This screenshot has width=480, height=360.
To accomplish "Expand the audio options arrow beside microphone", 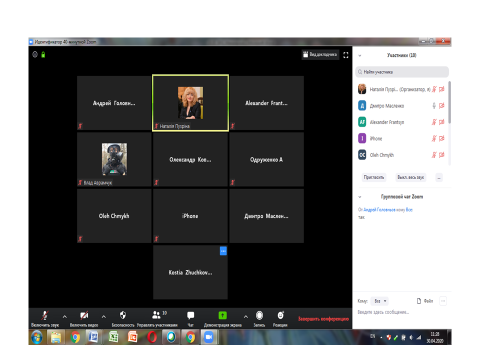I will pyautogui.click(x=65, y=316).
